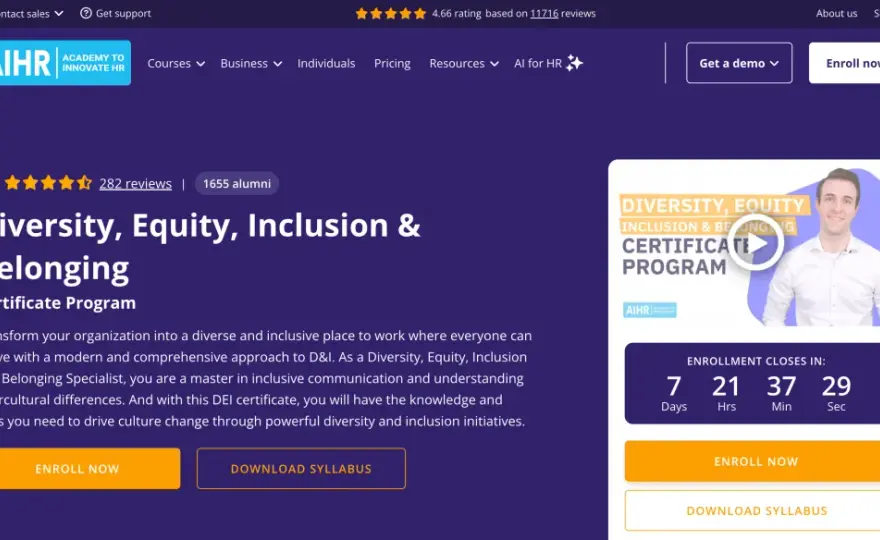880x540 pixels.
Task: Click the '21 Hrs' countdown value
Action: 726,393
